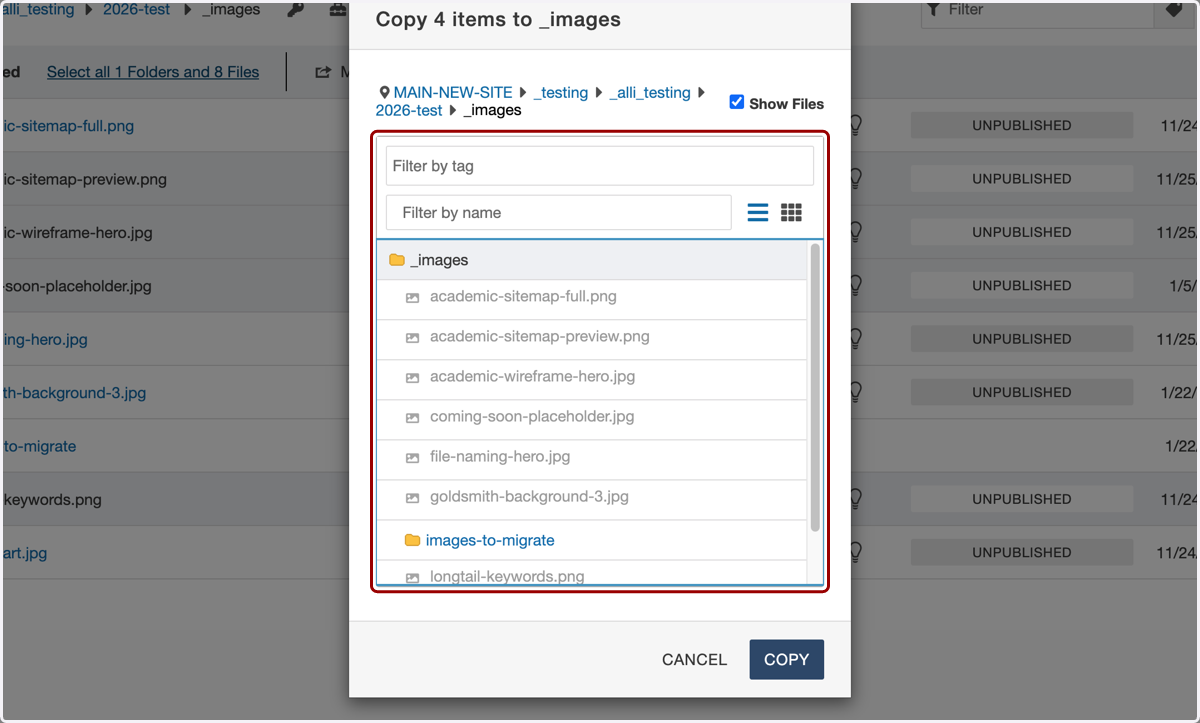Click lightbulb icon in art.jpg row
Viewport: 1200px width, 723px height.
point(856,552)
